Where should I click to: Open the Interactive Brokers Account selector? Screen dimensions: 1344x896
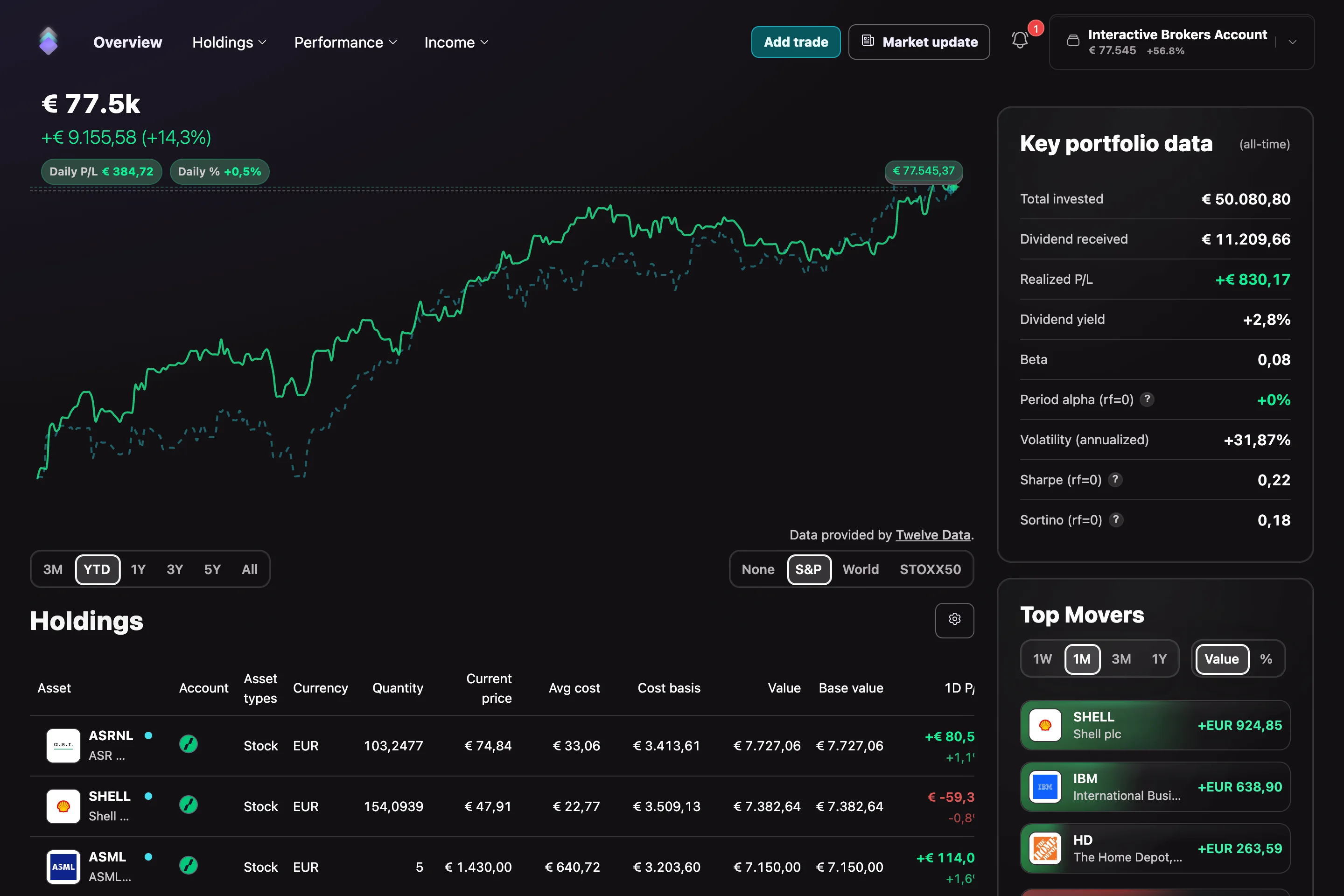click(1182, 42)
